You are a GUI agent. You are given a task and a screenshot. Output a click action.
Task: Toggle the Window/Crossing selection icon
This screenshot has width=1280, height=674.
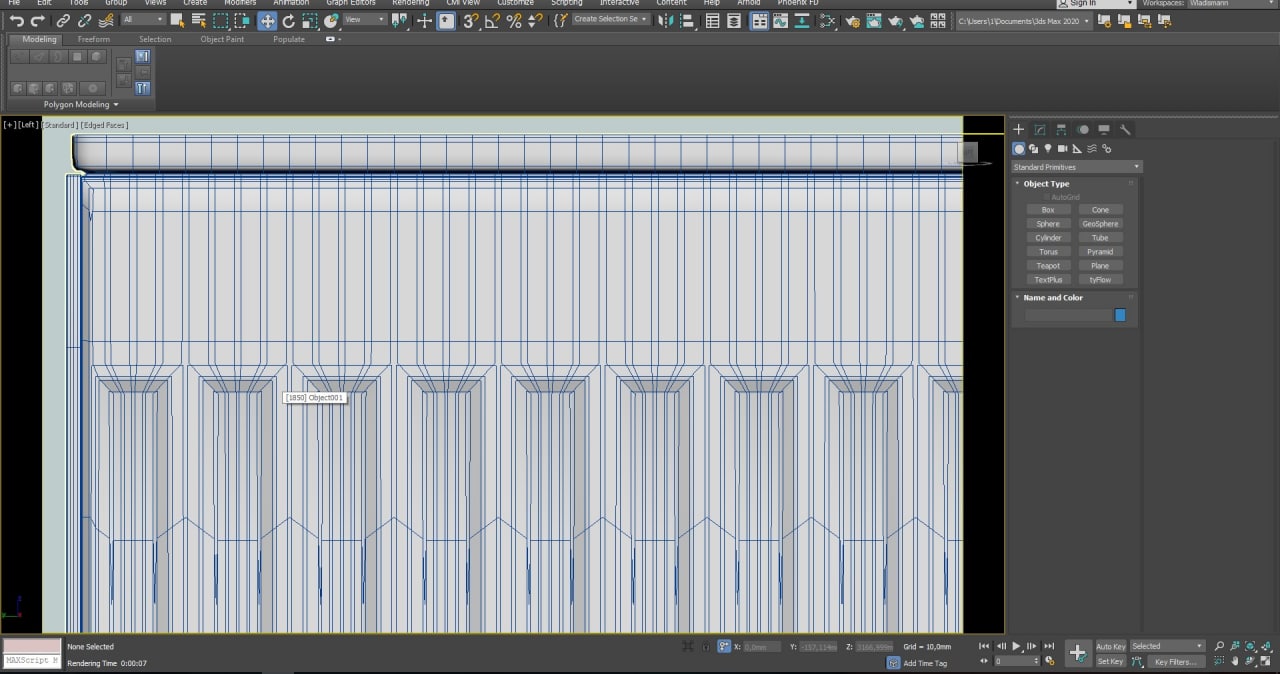242,21
